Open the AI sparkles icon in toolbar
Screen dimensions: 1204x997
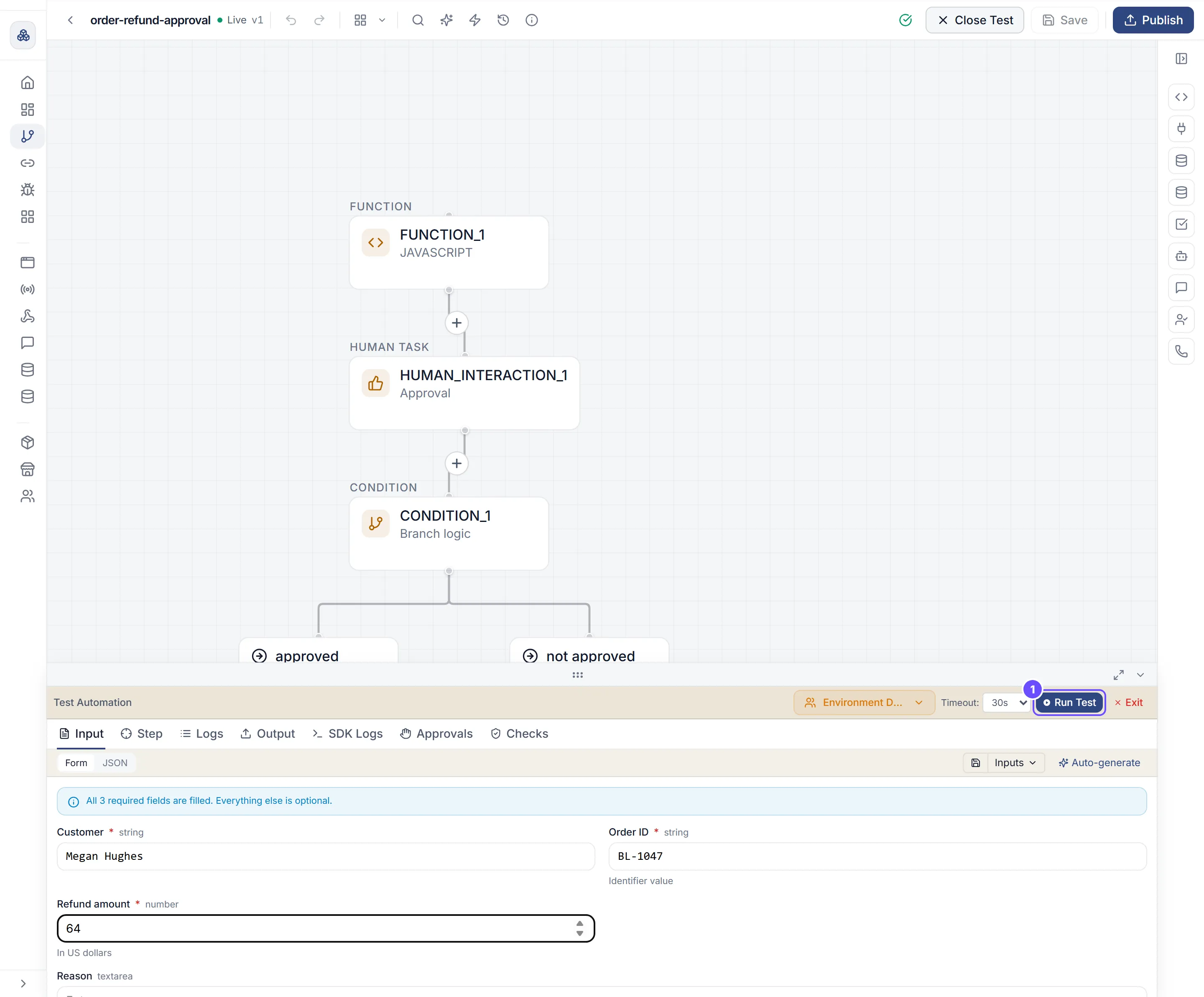(x=446, y=20)
